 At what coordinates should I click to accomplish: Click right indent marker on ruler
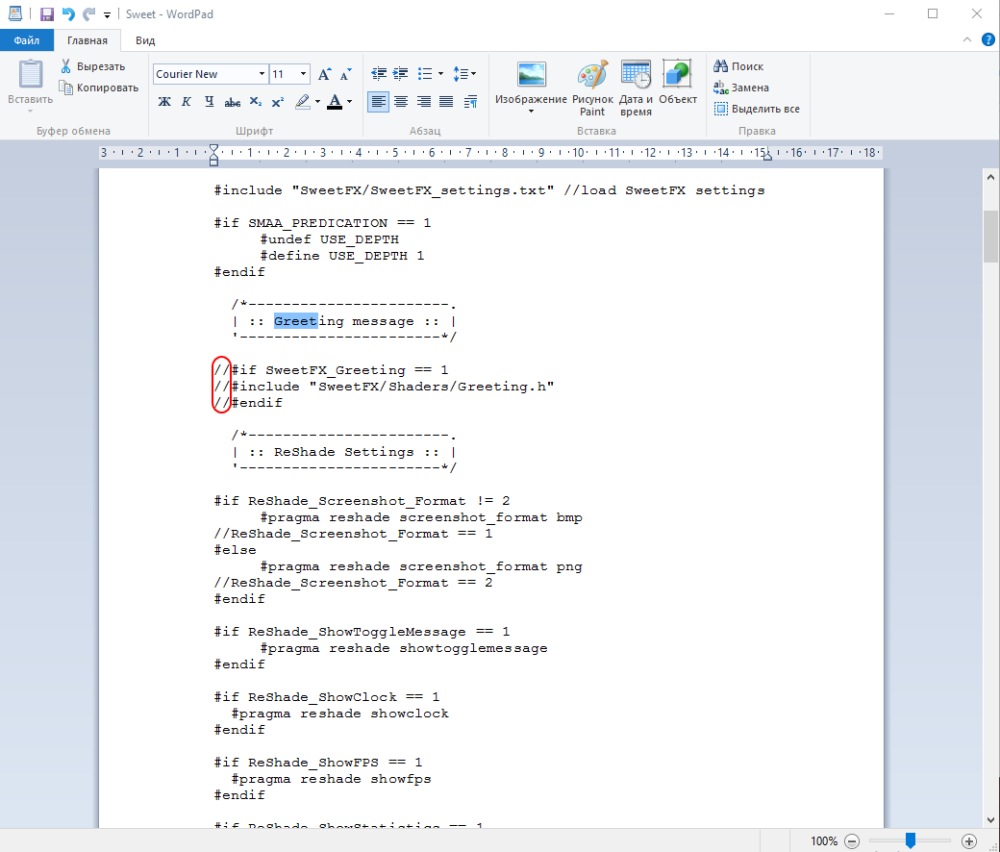[x=767, y=156]
